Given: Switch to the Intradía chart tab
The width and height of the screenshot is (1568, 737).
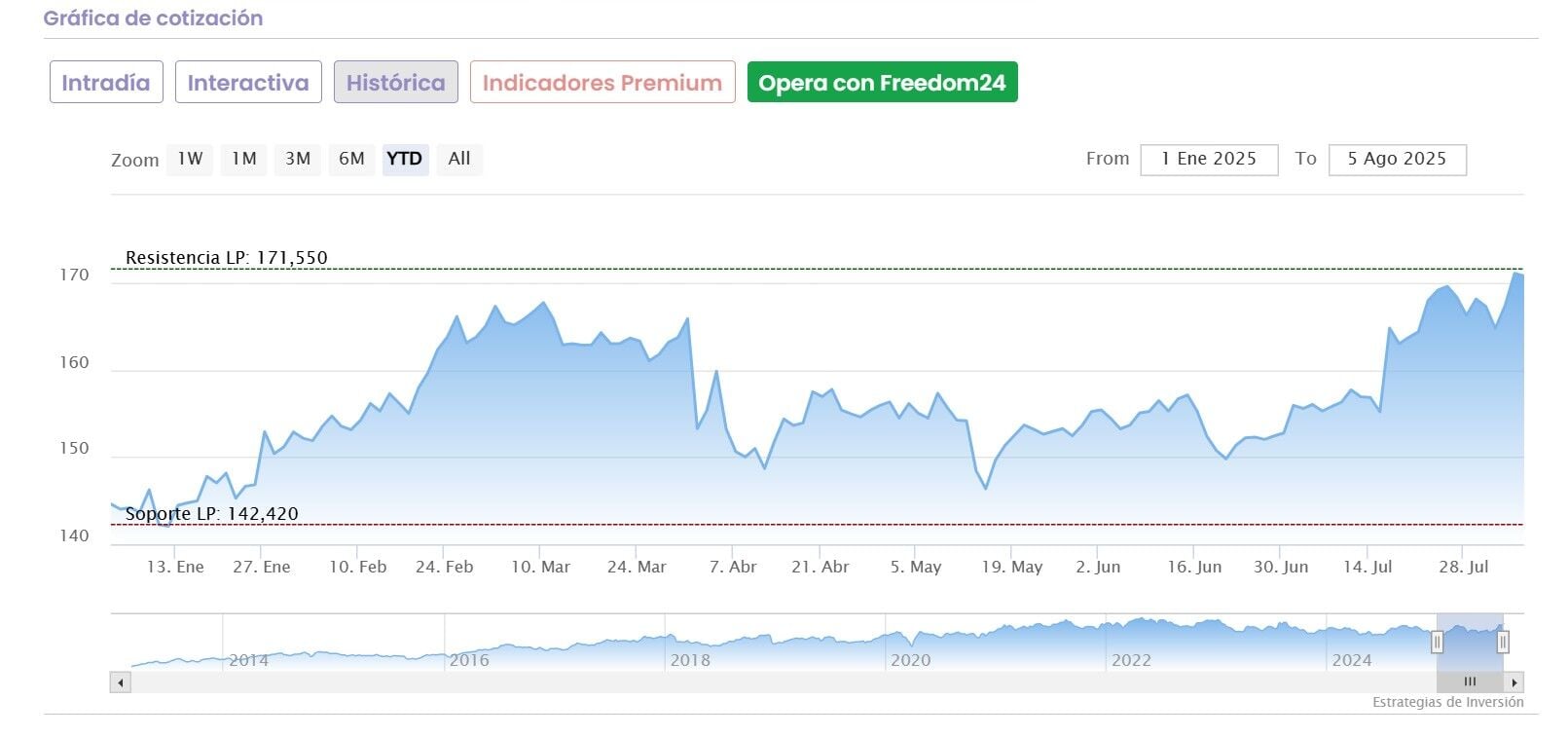Looking at the screenshot, I should (x=106, y=83).
